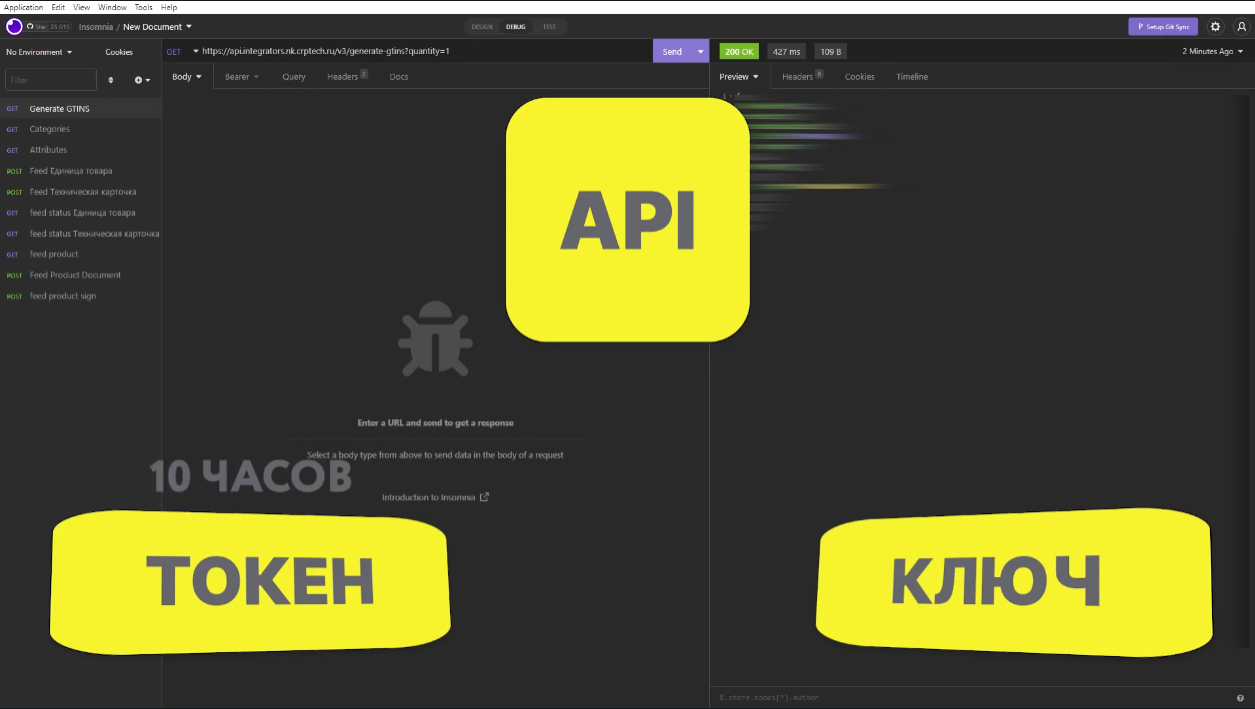Open the arrow dropdown next to Send
The width and height of the screenshot is (1255, 709).
(700, 52)
